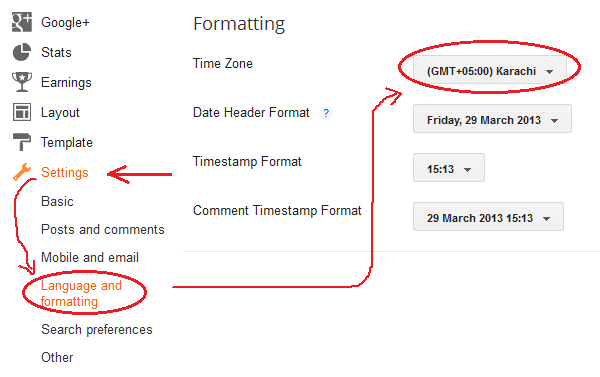This screenshot has width=600, height=377.
Task: Open the Other settings page
Action: pyautogui.click(x=57, y=357)
